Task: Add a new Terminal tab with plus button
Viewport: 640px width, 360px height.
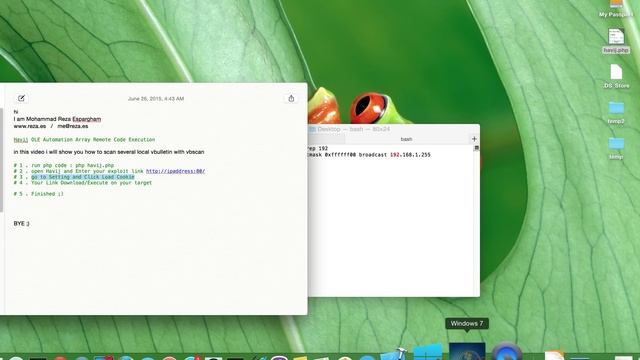Action: [x=474, y=139]
